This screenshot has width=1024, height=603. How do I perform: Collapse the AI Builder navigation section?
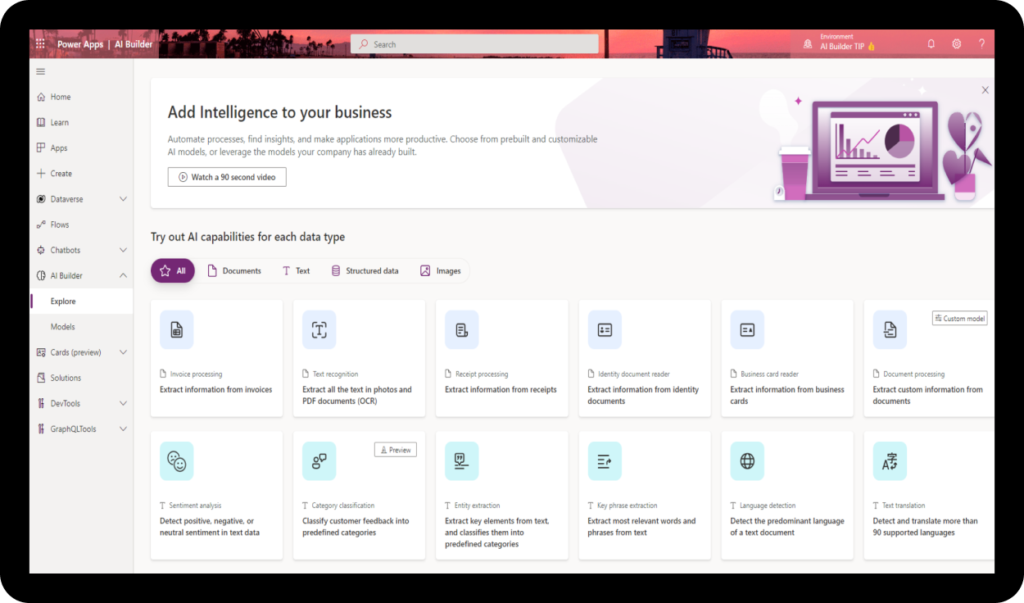[123, 276]
